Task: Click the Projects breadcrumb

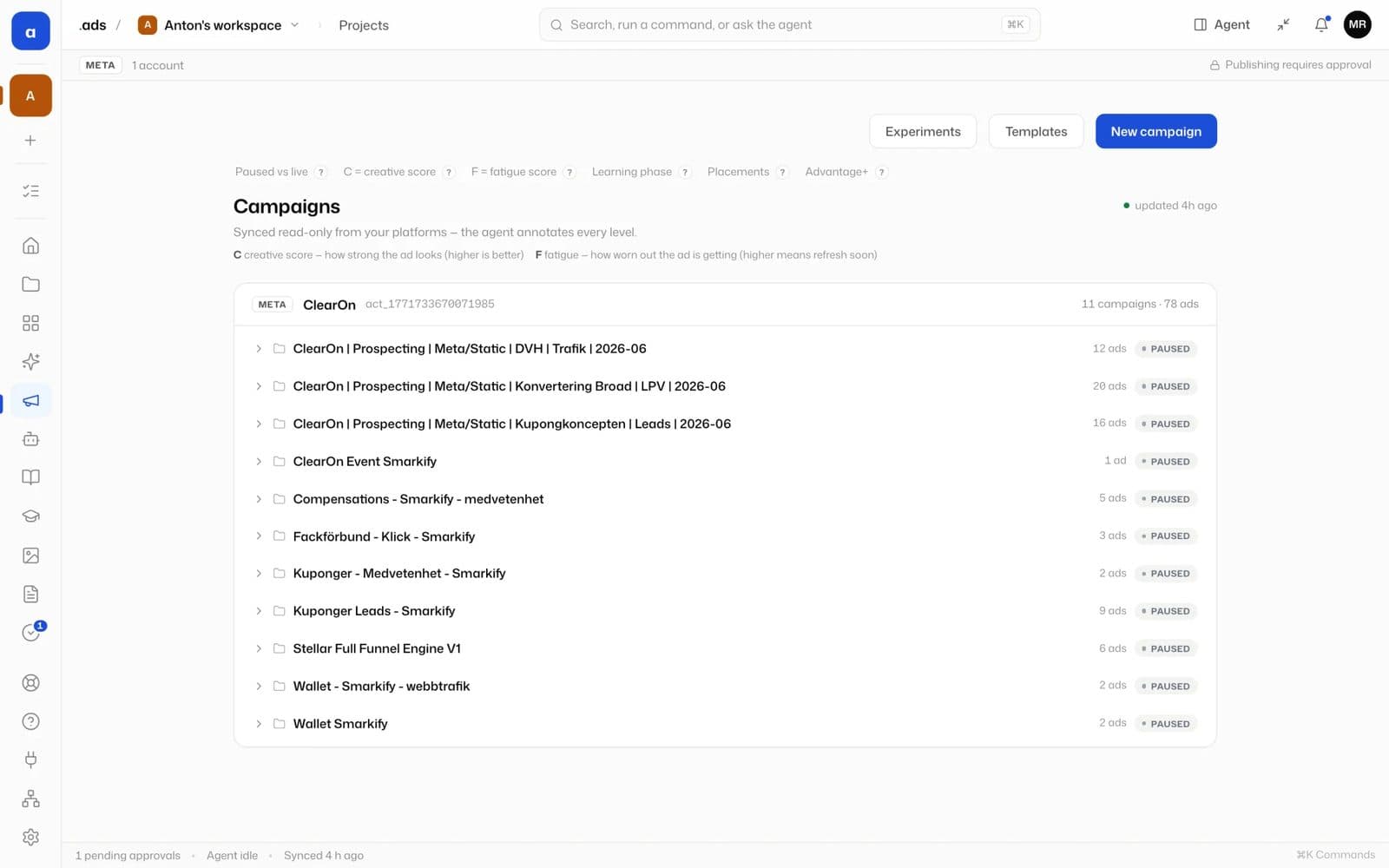Action: coord(364,25)
